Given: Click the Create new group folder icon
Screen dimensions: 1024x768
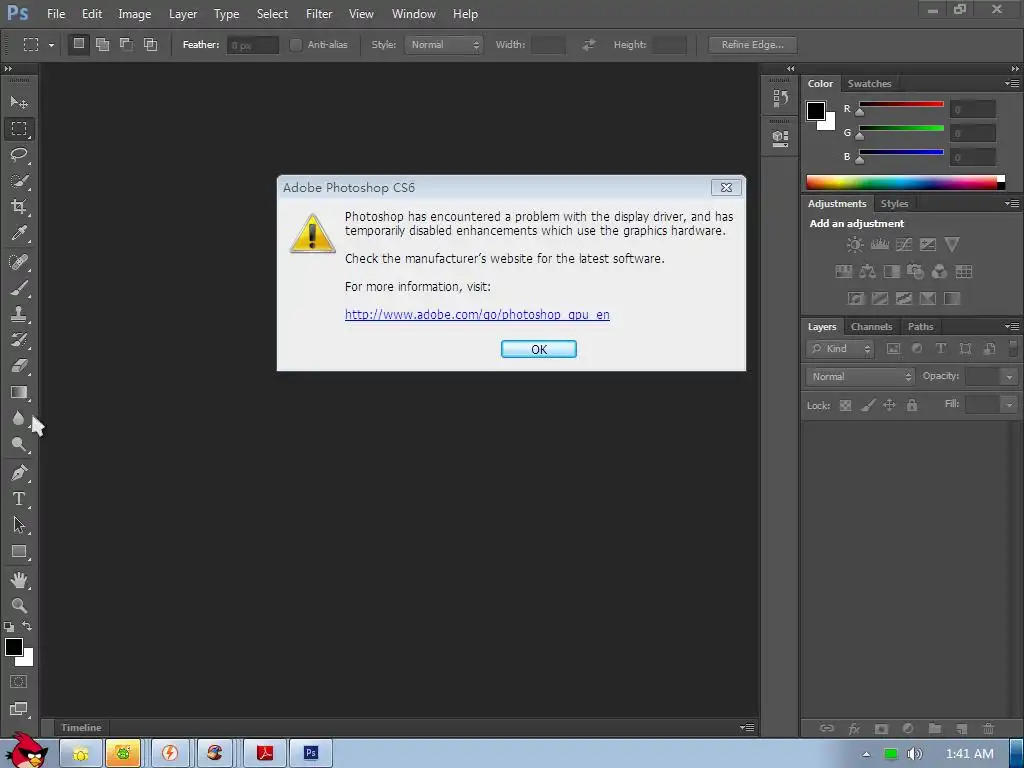Looking at the screenshot, I should coord(935,729).
